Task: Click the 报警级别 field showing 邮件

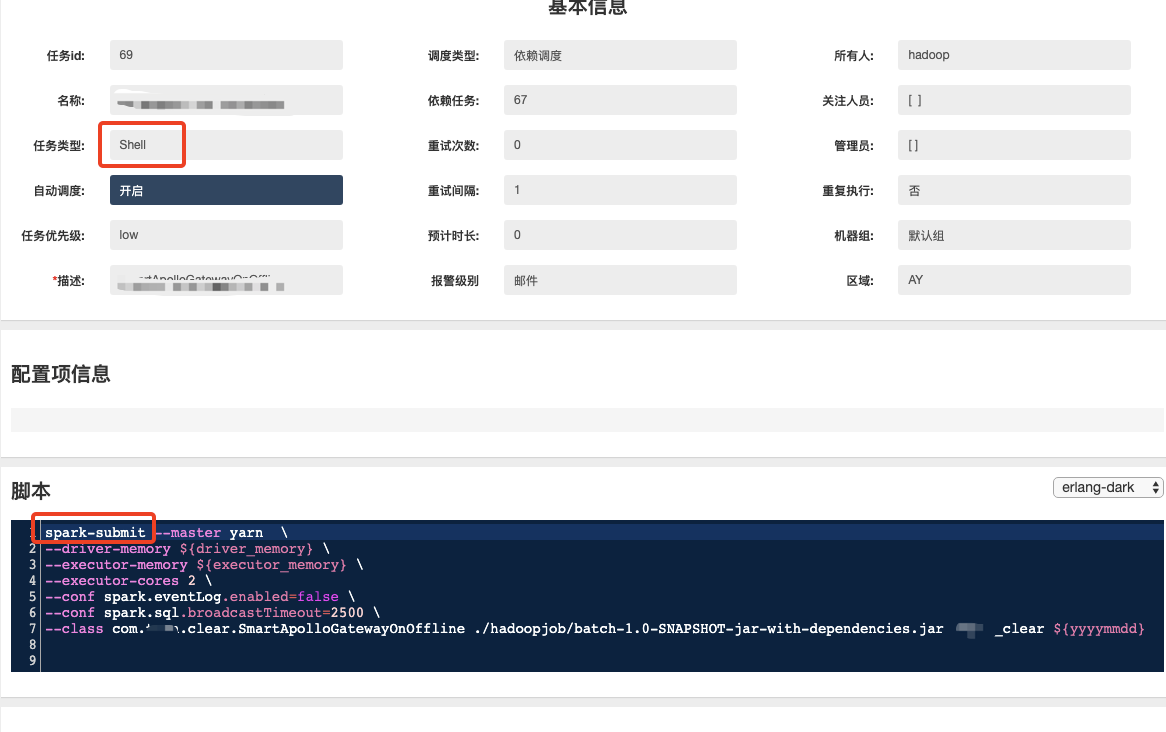Action: click(x=620, y=280)
